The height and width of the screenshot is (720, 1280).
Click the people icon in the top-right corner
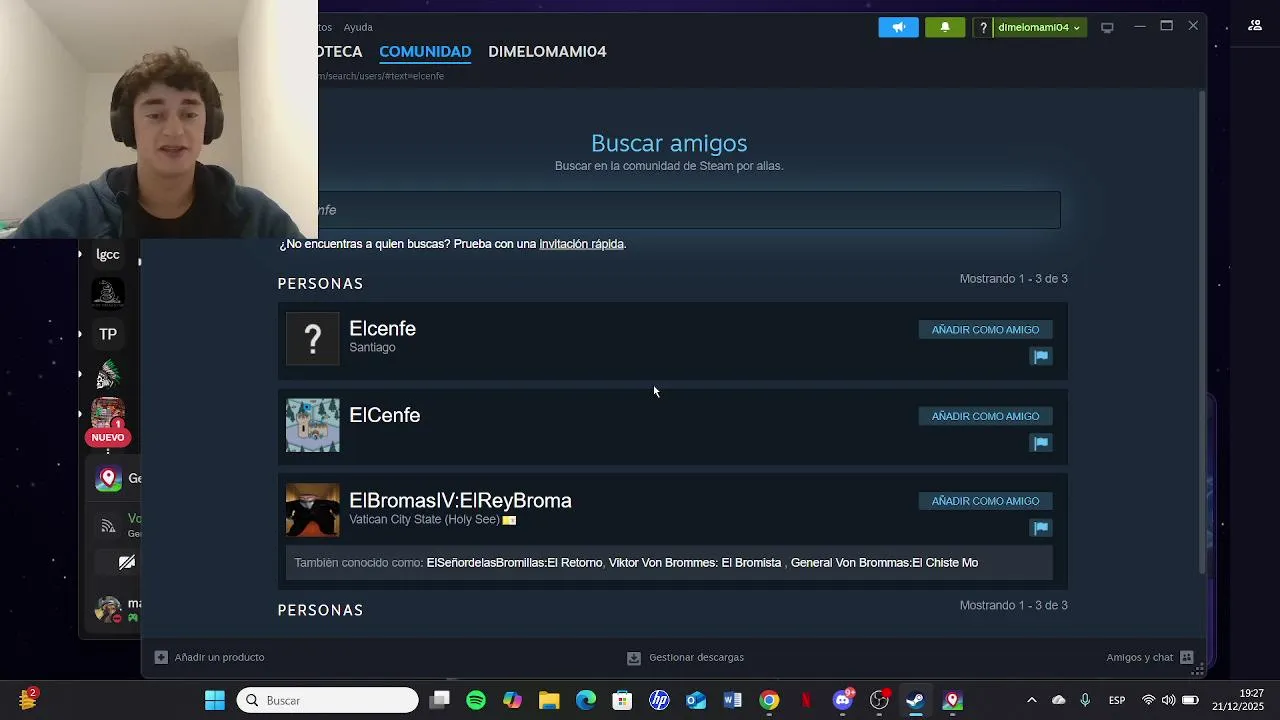click(1255, 26)
